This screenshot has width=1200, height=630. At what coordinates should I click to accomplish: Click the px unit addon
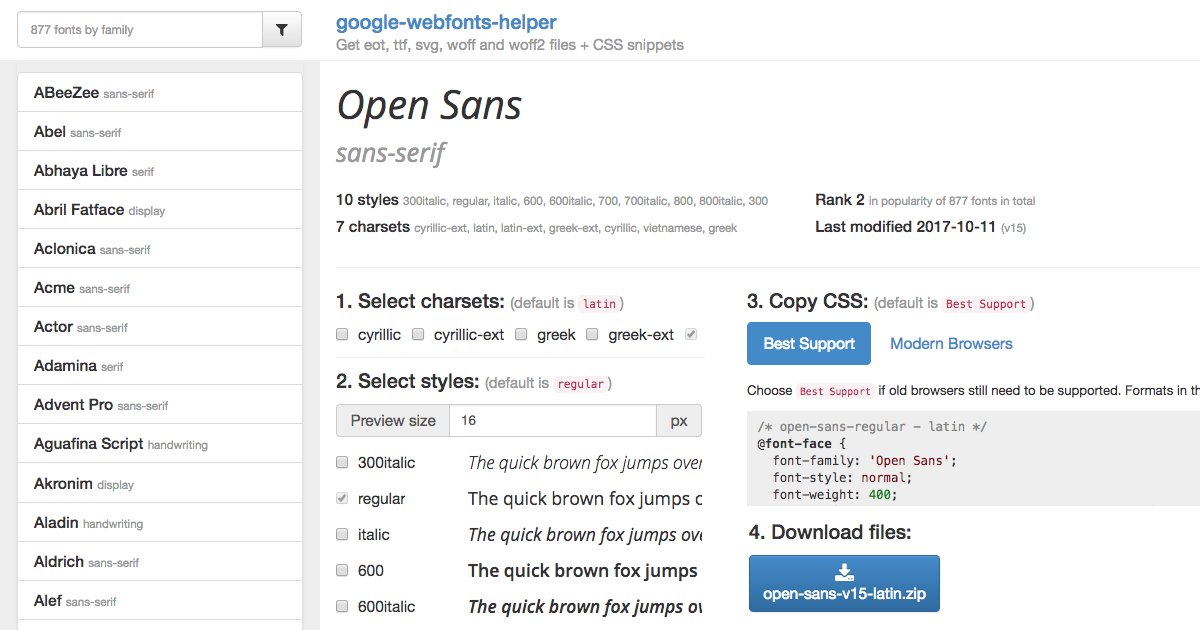679,421
